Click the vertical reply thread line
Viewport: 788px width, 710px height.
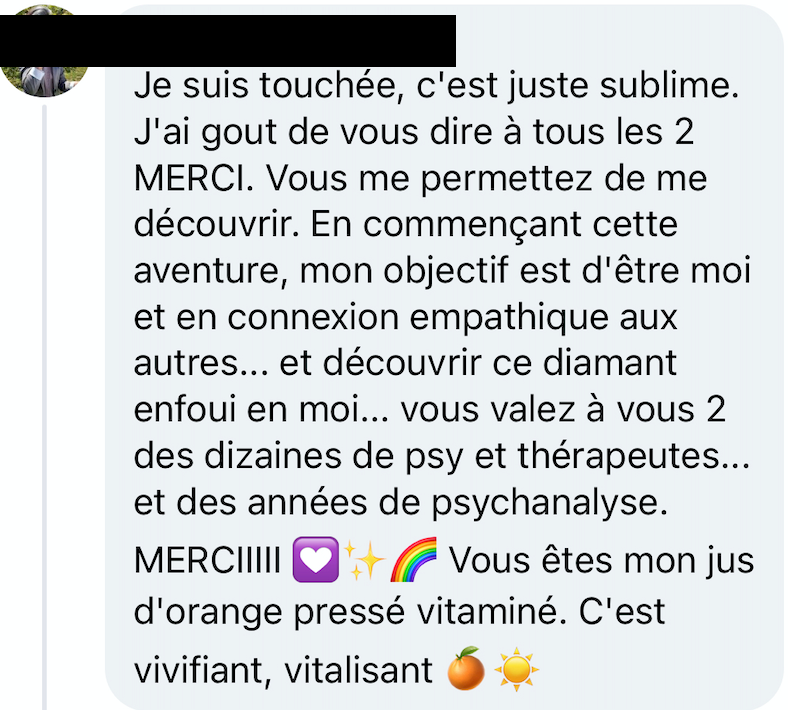point(44,407)
